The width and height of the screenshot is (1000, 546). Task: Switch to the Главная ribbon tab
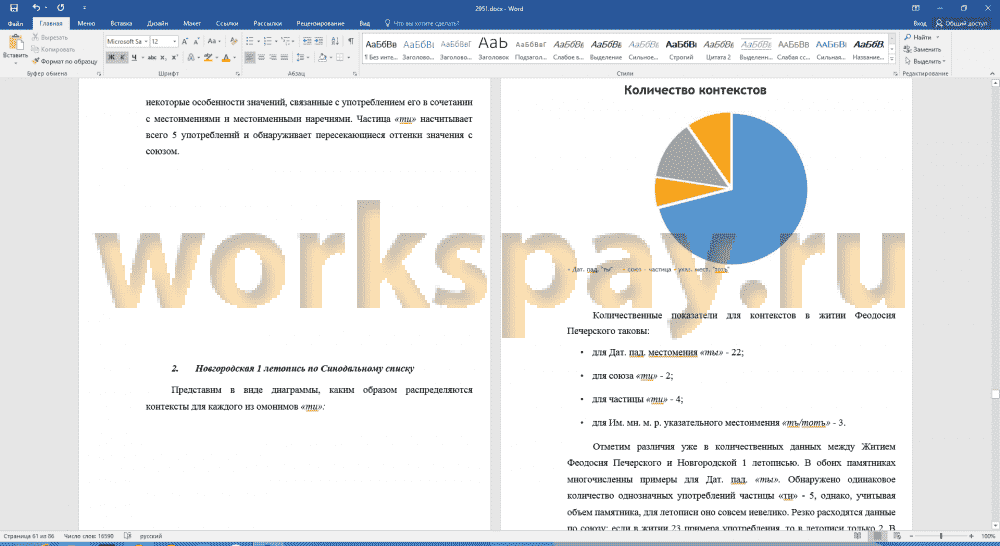pos(51,24)
